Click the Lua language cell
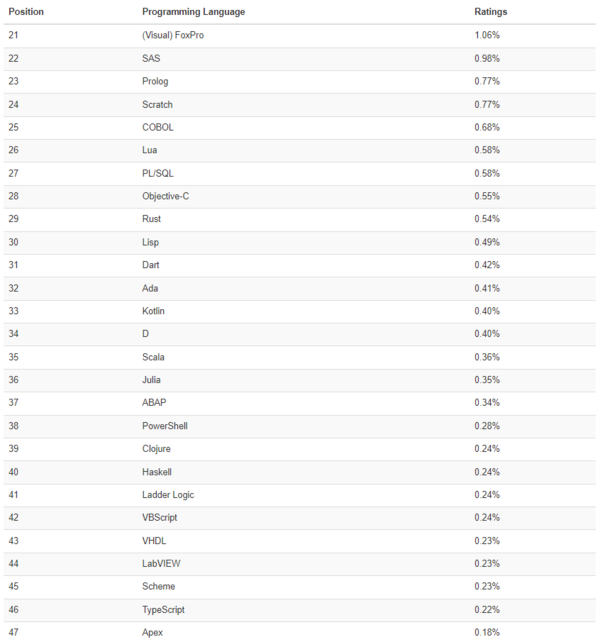The height and width of the screenshot is (642, 600). tap(151, 150)
